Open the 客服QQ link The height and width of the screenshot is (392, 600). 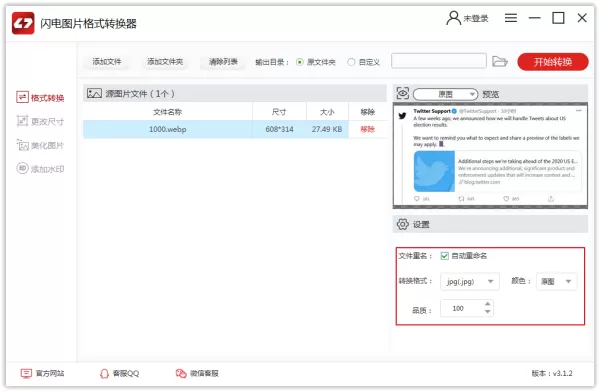coord(119,373)
